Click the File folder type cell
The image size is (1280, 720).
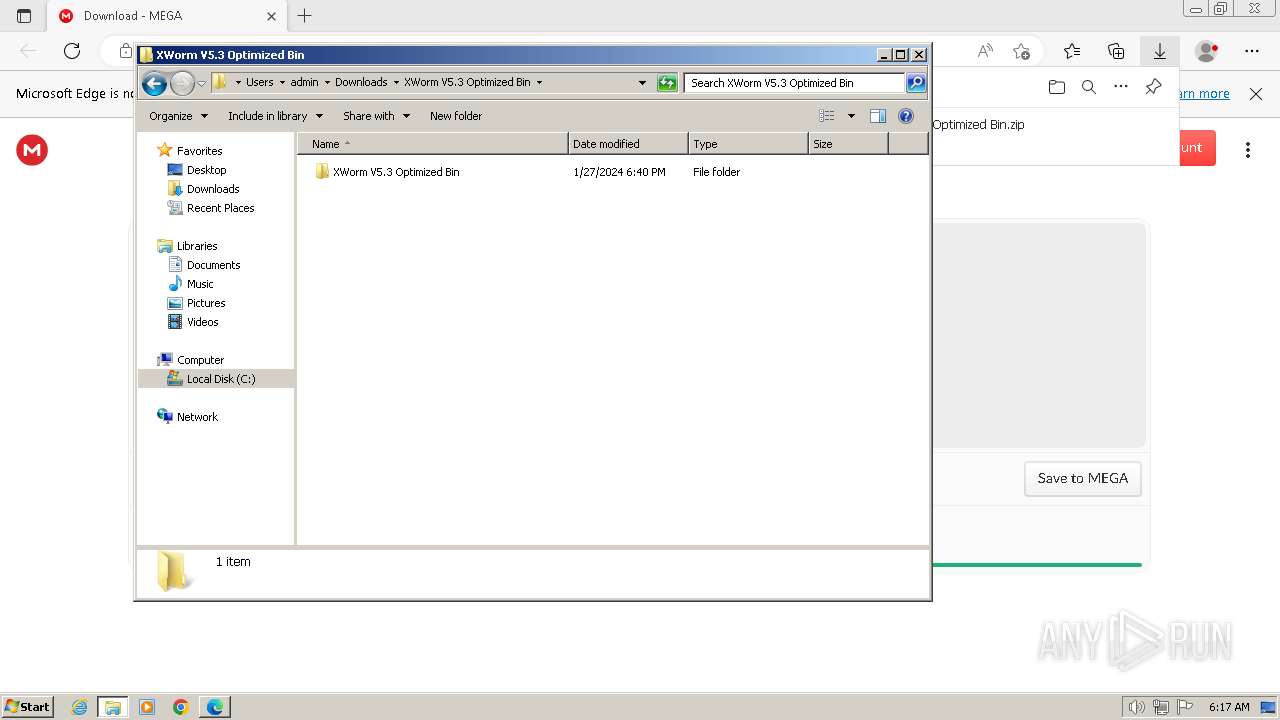click(x=716, y=172)
